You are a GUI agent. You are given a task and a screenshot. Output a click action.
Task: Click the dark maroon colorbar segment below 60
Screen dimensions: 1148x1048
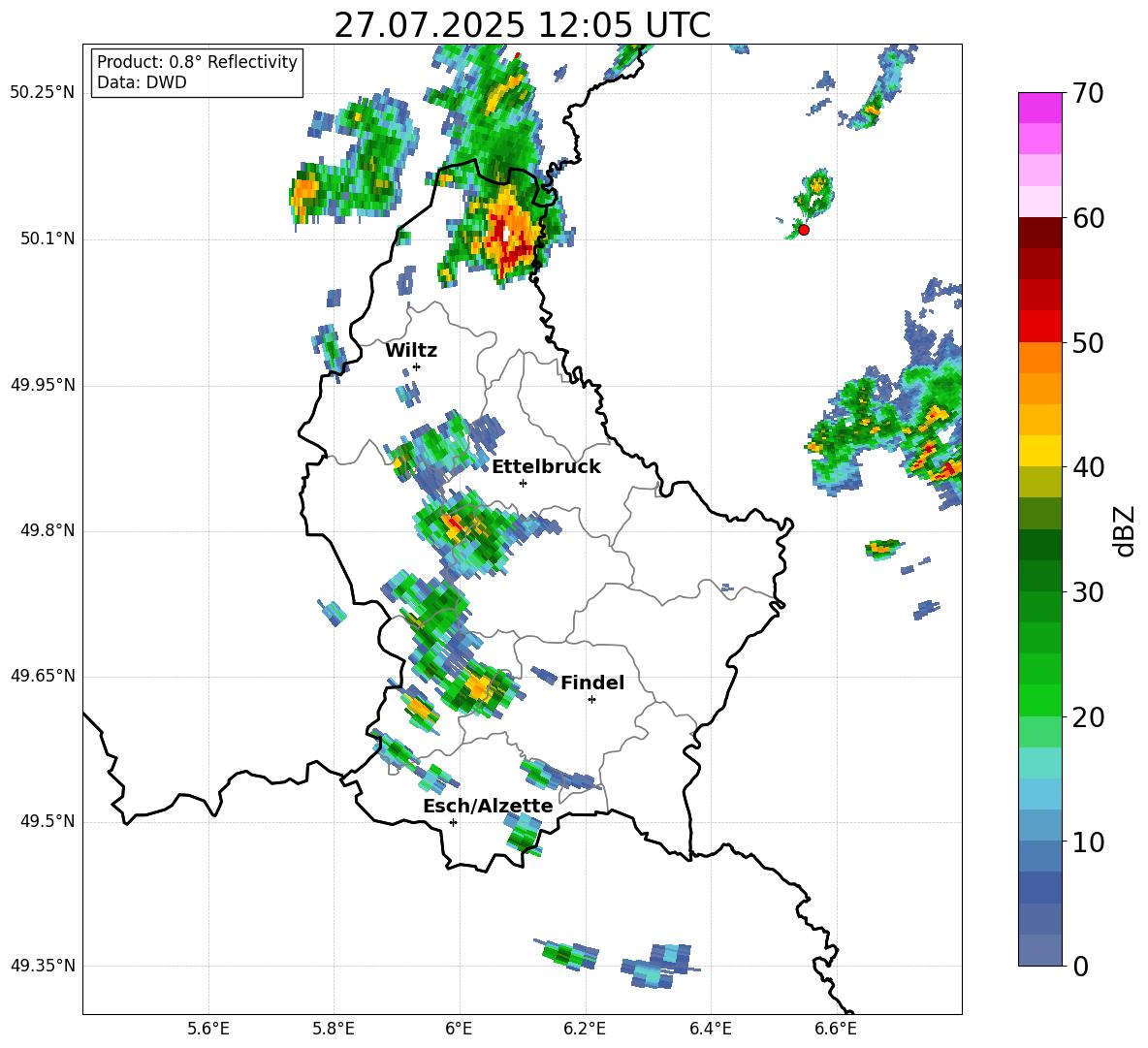point(1039,233)
